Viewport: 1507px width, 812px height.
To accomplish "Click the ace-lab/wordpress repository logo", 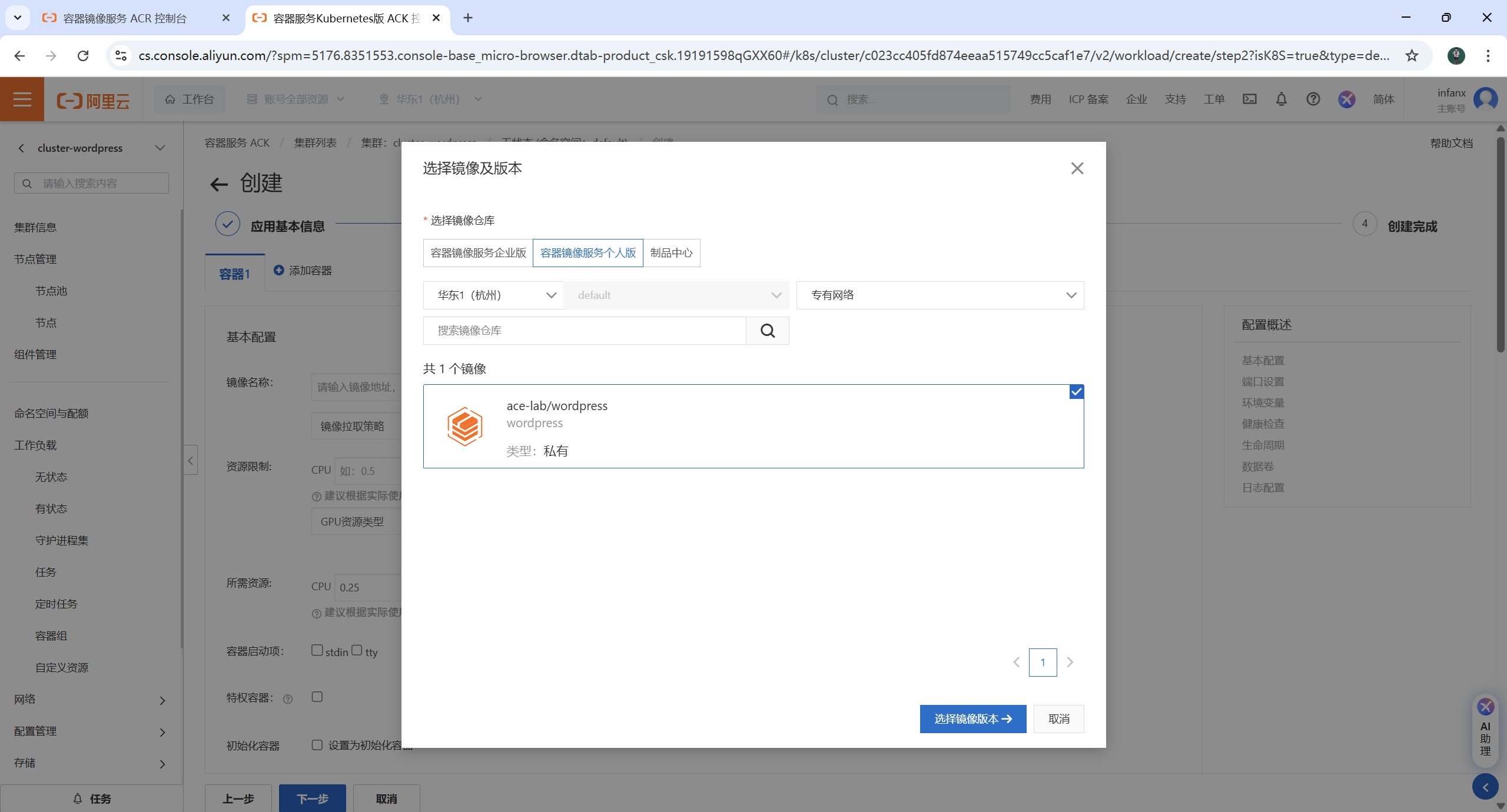I will point(464,427).
